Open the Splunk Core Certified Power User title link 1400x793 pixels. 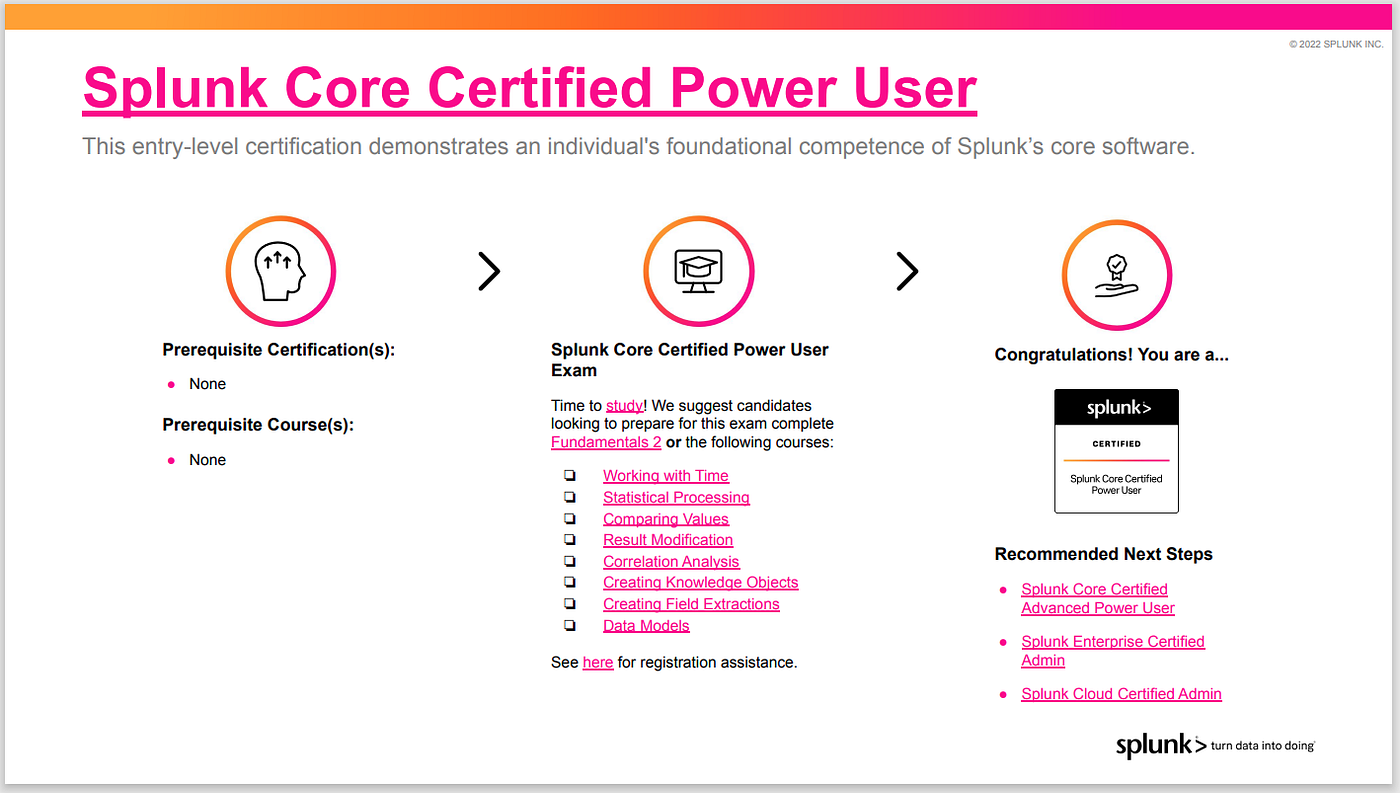click(530, 88)
